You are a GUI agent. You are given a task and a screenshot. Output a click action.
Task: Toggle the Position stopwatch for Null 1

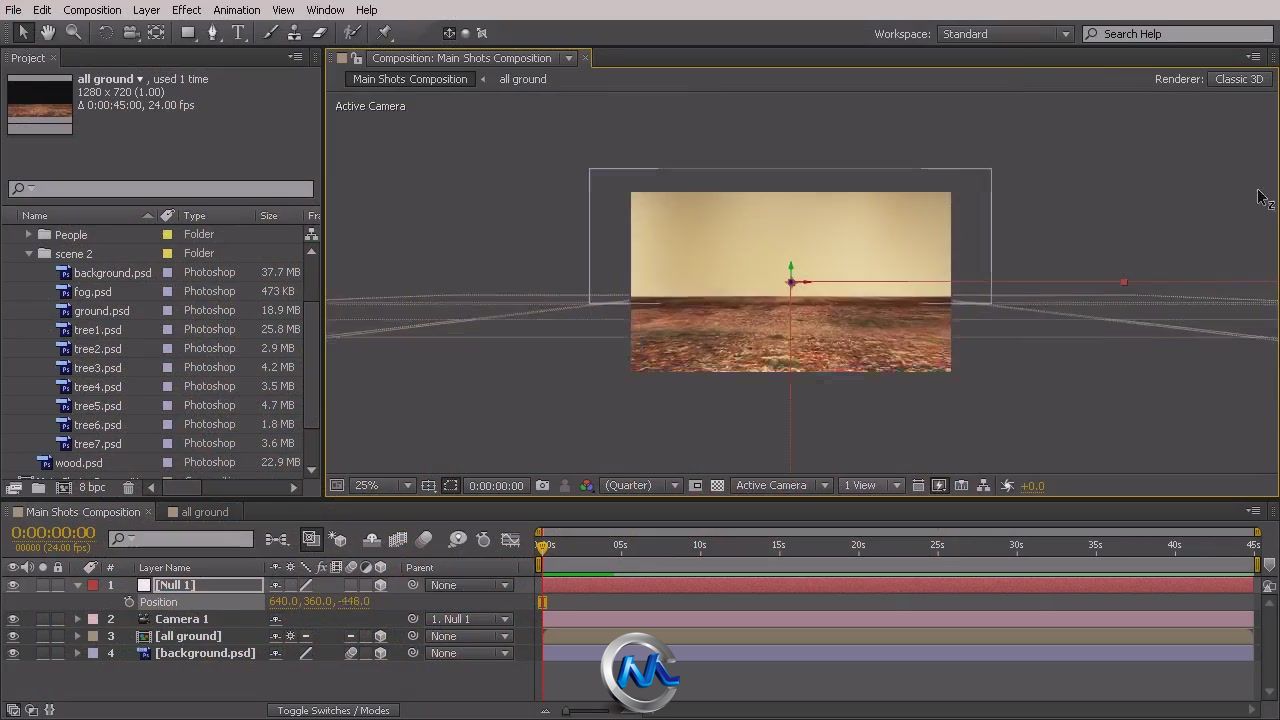click(129, 602)
